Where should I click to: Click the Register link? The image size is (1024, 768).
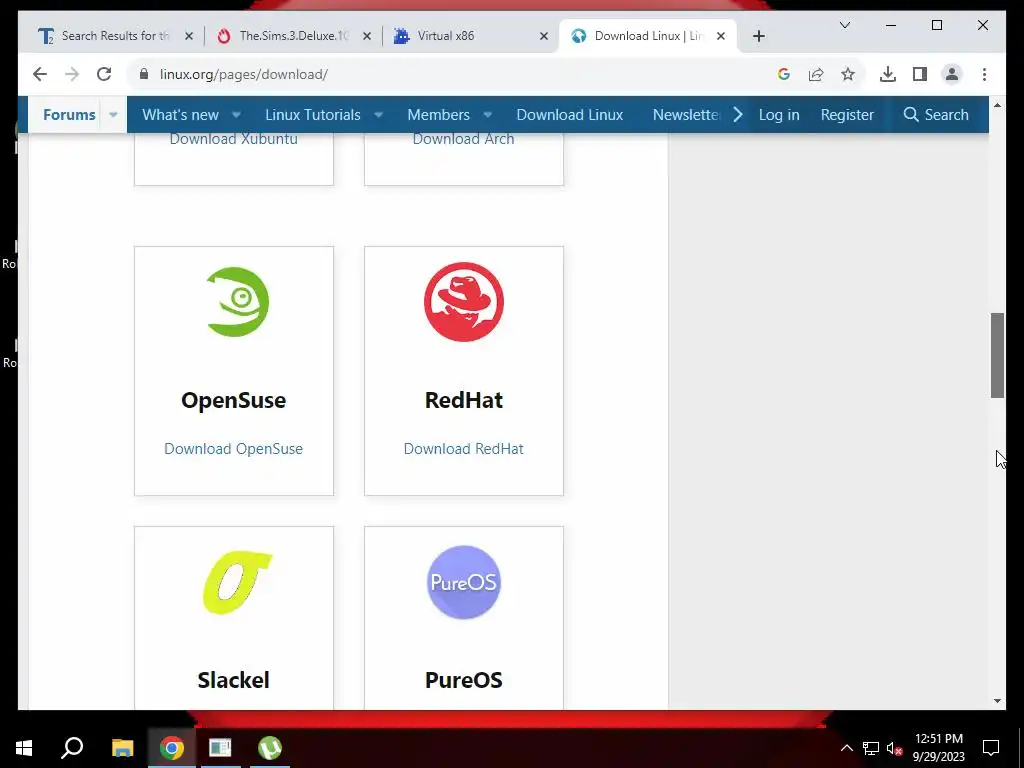tap(847, 114)
